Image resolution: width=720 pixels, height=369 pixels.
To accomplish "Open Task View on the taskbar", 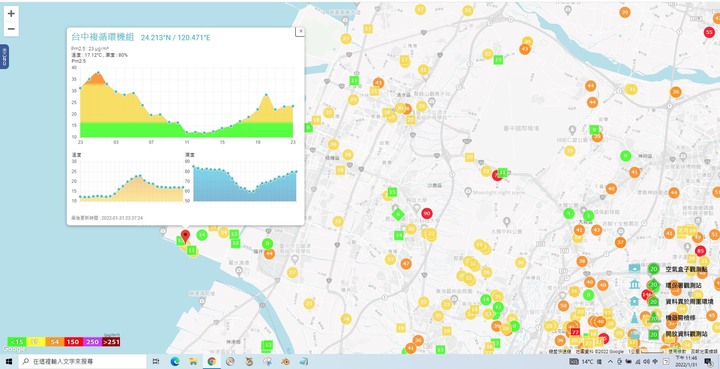I will pyautogui.click(x=156, y=362).
